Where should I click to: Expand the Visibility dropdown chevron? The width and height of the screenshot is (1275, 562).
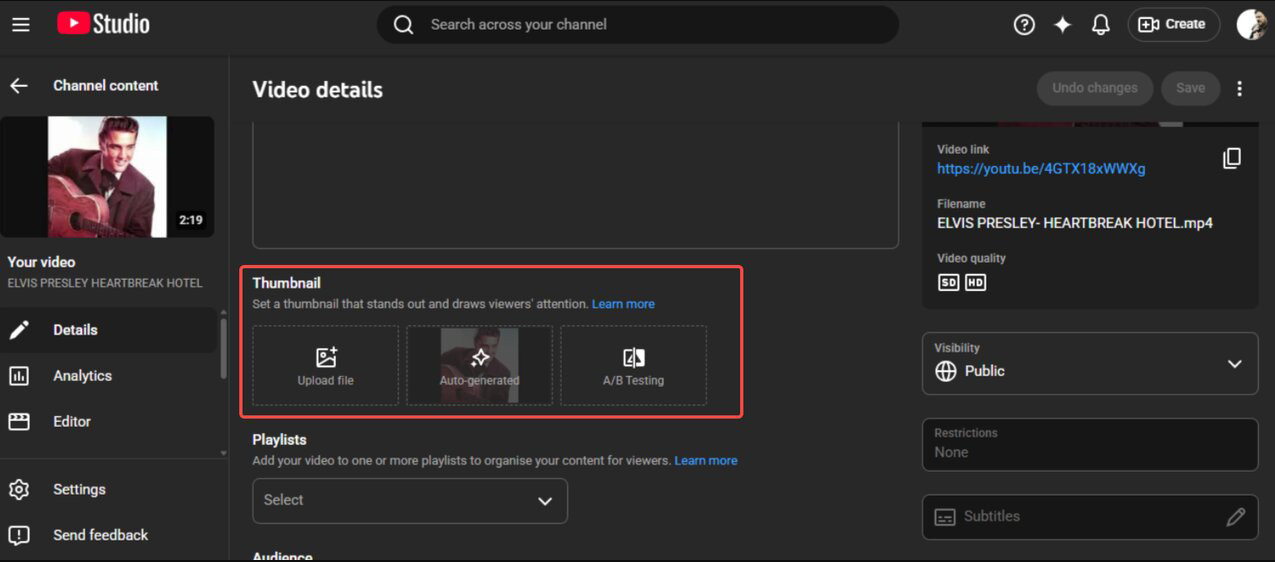(1235, 364)
